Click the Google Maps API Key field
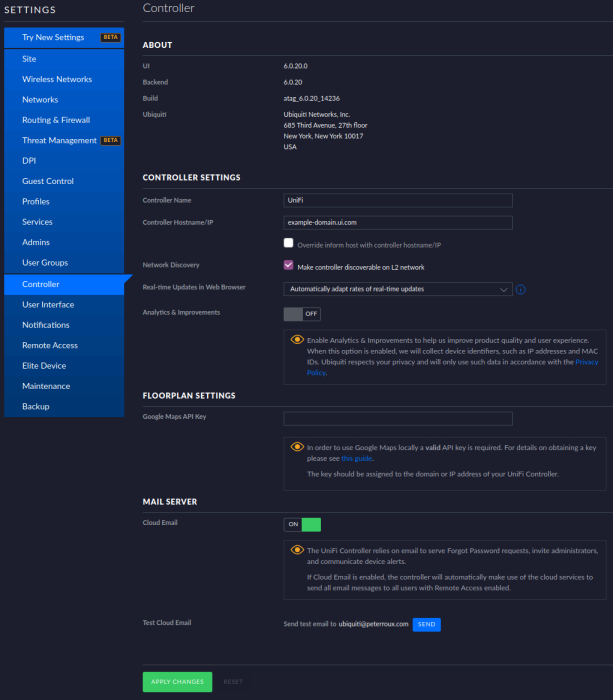 click(x=397, y=418)
